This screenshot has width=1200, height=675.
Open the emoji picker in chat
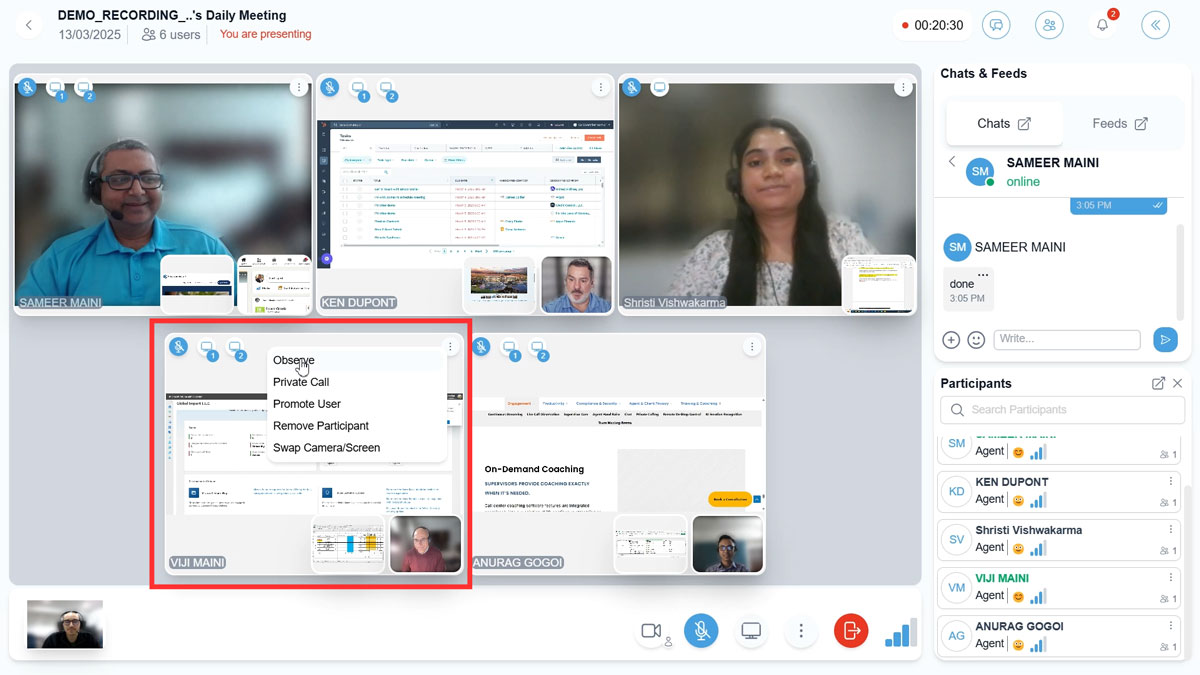(x=976, y=340)
